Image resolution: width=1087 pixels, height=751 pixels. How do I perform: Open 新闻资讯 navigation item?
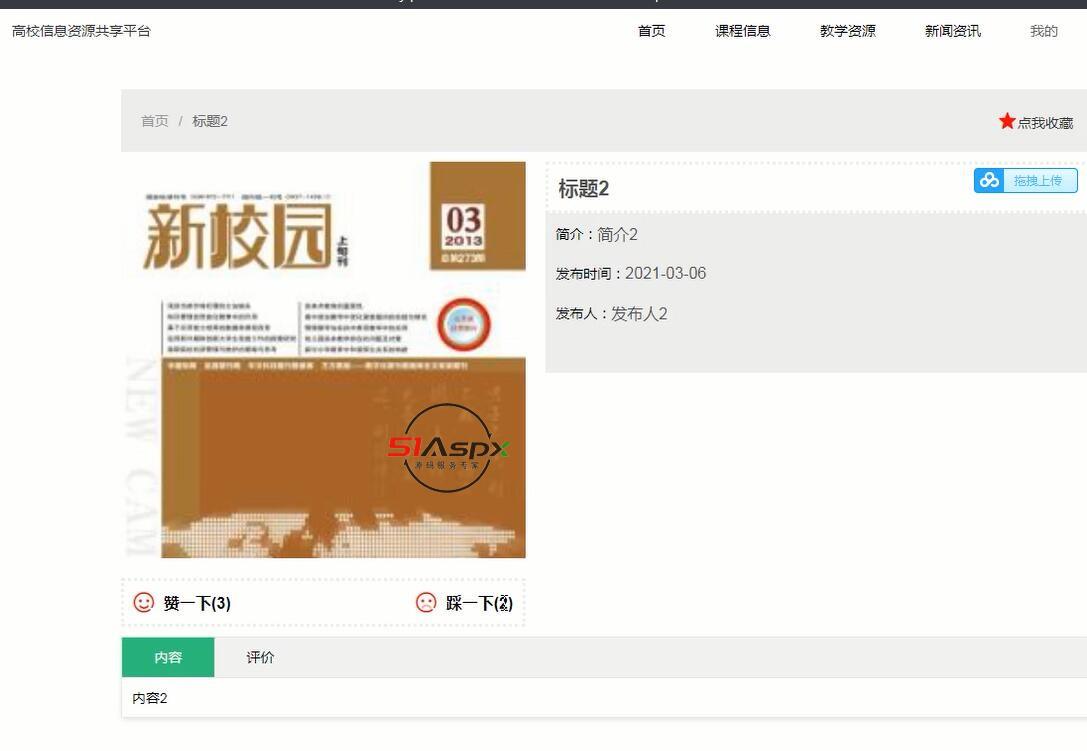tap(953, 31)
